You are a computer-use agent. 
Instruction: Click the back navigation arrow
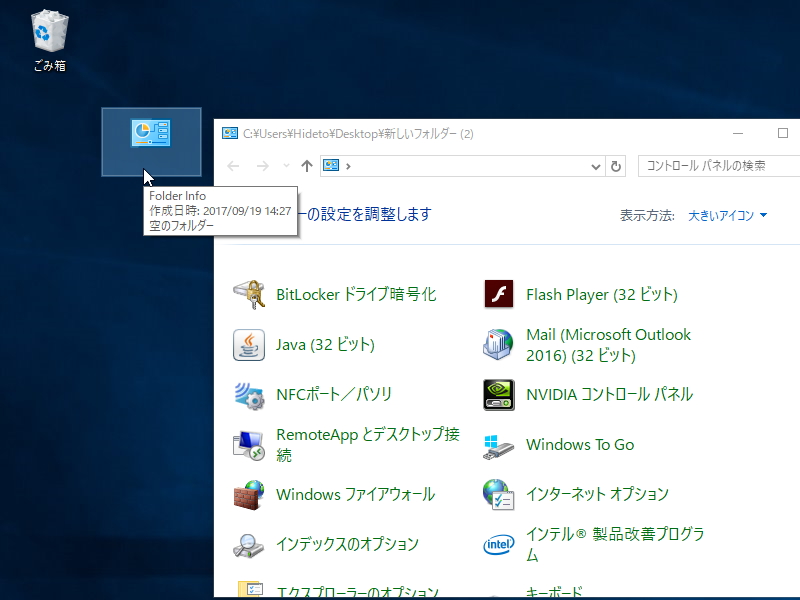pos(233,166)
